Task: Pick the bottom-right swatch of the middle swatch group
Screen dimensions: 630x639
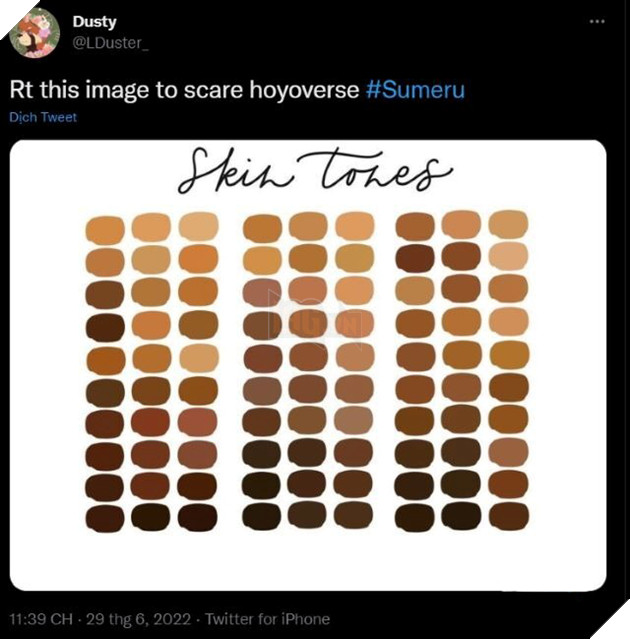Action: pos(354,515)
